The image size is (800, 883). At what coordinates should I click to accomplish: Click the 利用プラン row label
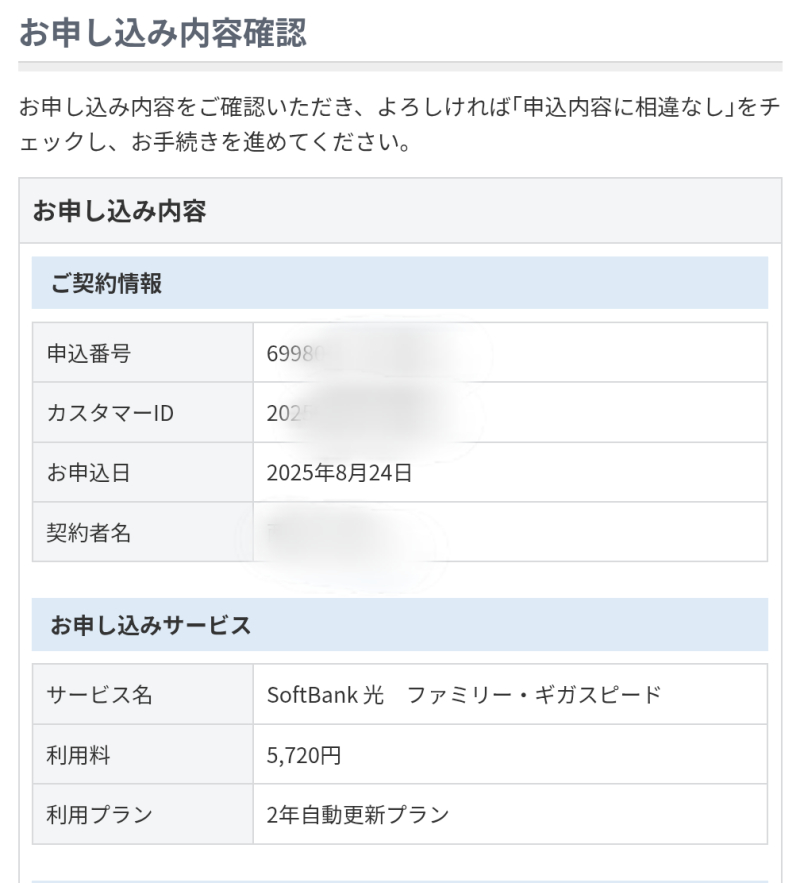click(x=99, y=814)
